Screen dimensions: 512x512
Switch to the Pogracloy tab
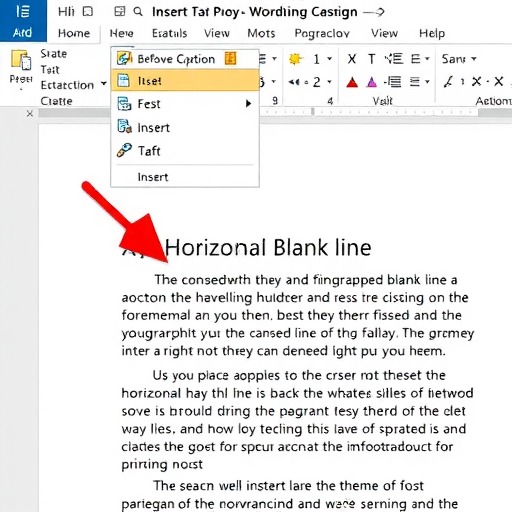pyautogui.click(x=322, y=33)
